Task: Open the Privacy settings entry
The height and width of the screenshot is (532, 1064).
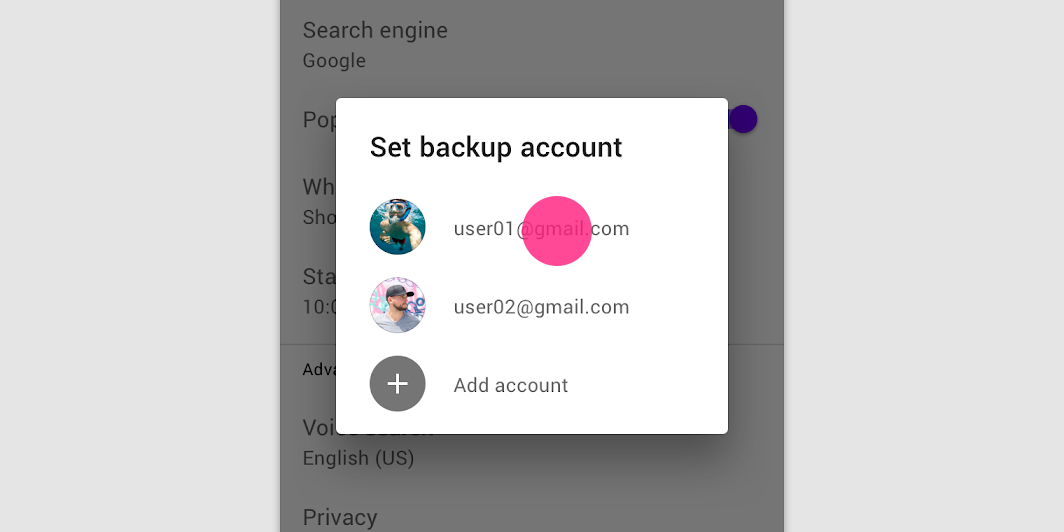Action: (x=339, y=517)
